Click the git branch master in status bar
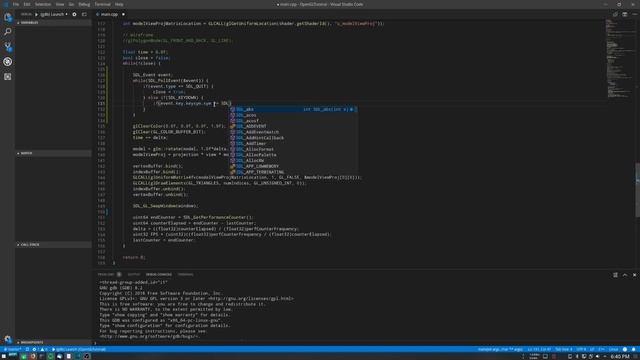This screenshot has width=640, height=360. 13,349
